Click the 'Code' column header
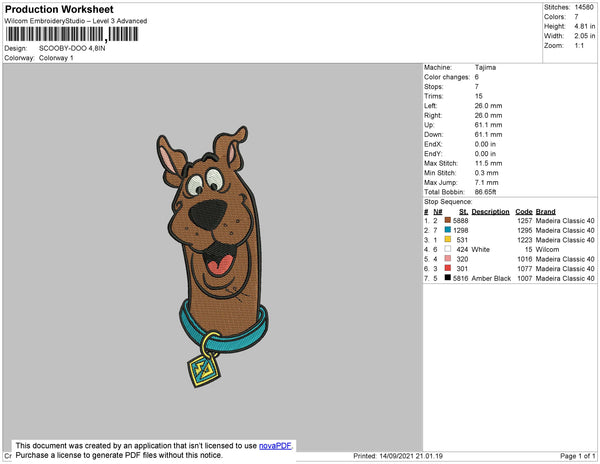This screenshot has height=464, width=600. click(x=524, y=212)
